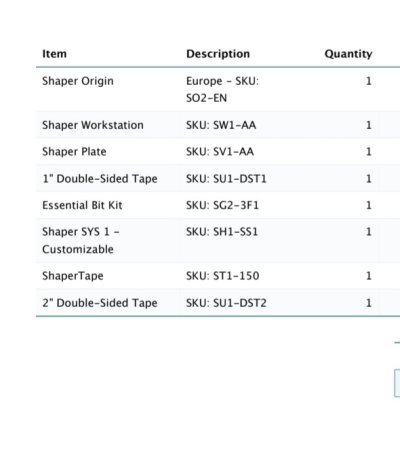Click quantity value in ShaperTape row
400x468 pixels.
(368, 276)
